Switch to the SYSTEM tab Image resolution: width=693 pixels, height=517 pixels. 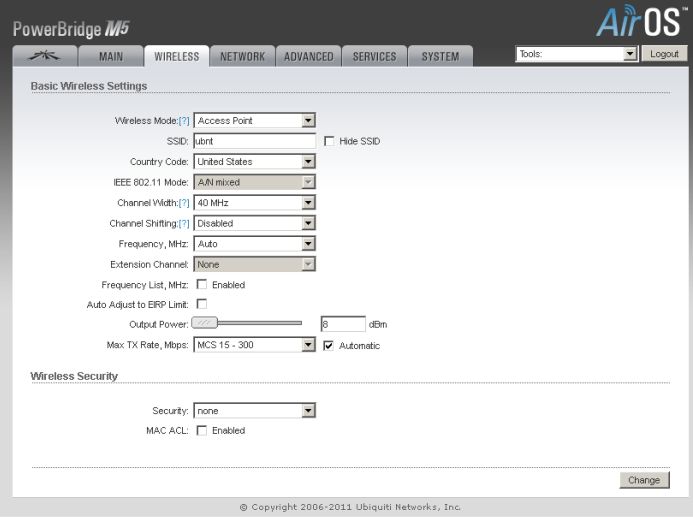440,56
